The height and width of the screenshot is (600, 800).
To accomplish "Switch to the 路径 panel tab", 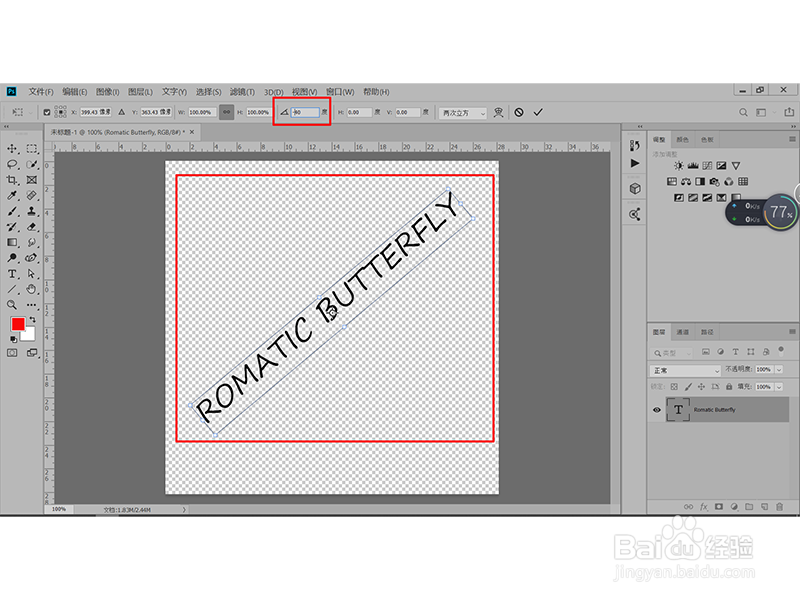I will tap(707, 332).
